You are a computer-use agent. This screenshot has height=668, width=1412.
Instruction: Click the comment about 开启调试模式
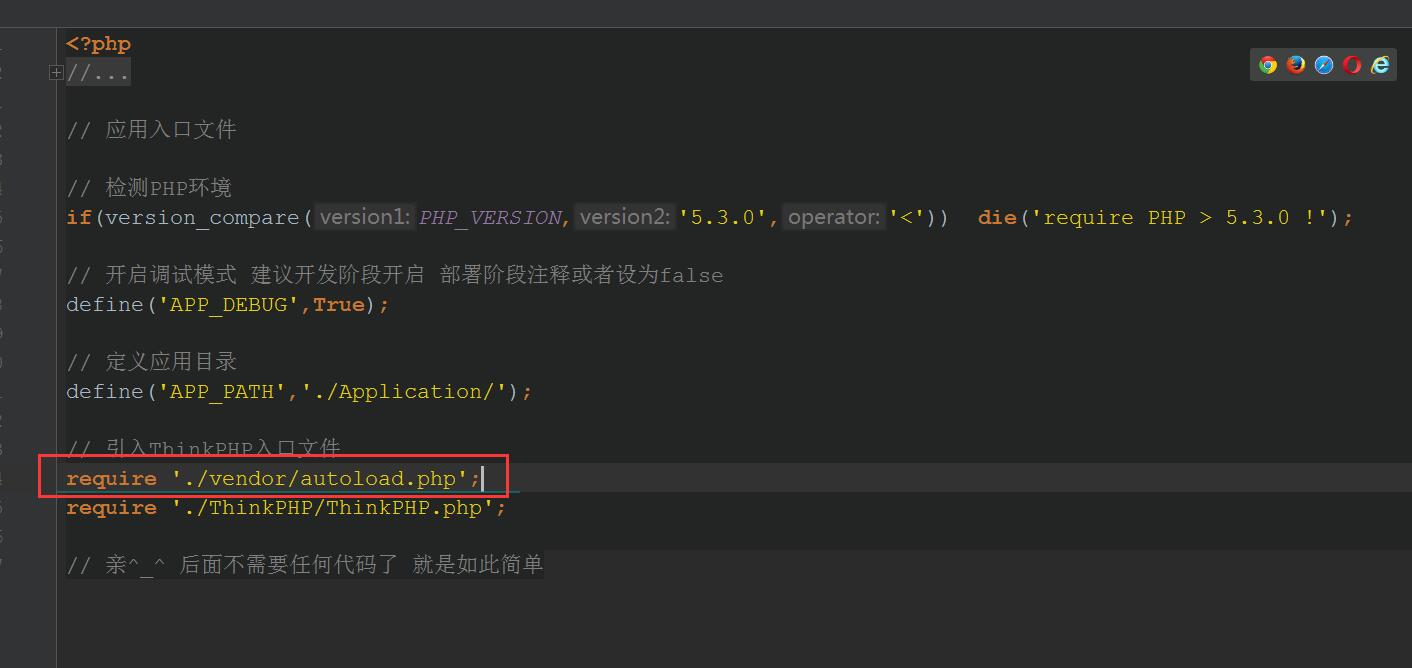[395, 275]
